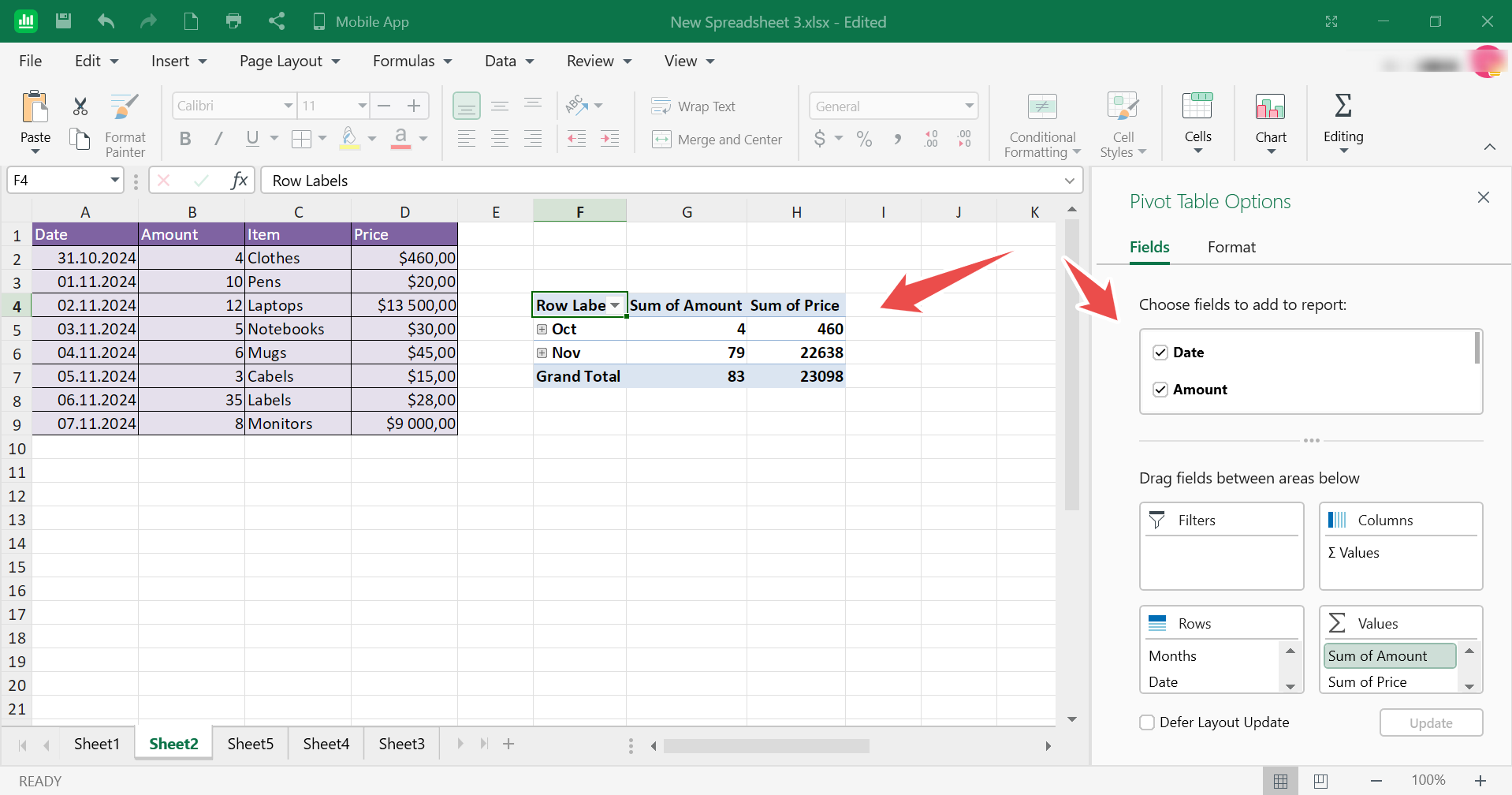Open the Formulas menu

[412, 61]
